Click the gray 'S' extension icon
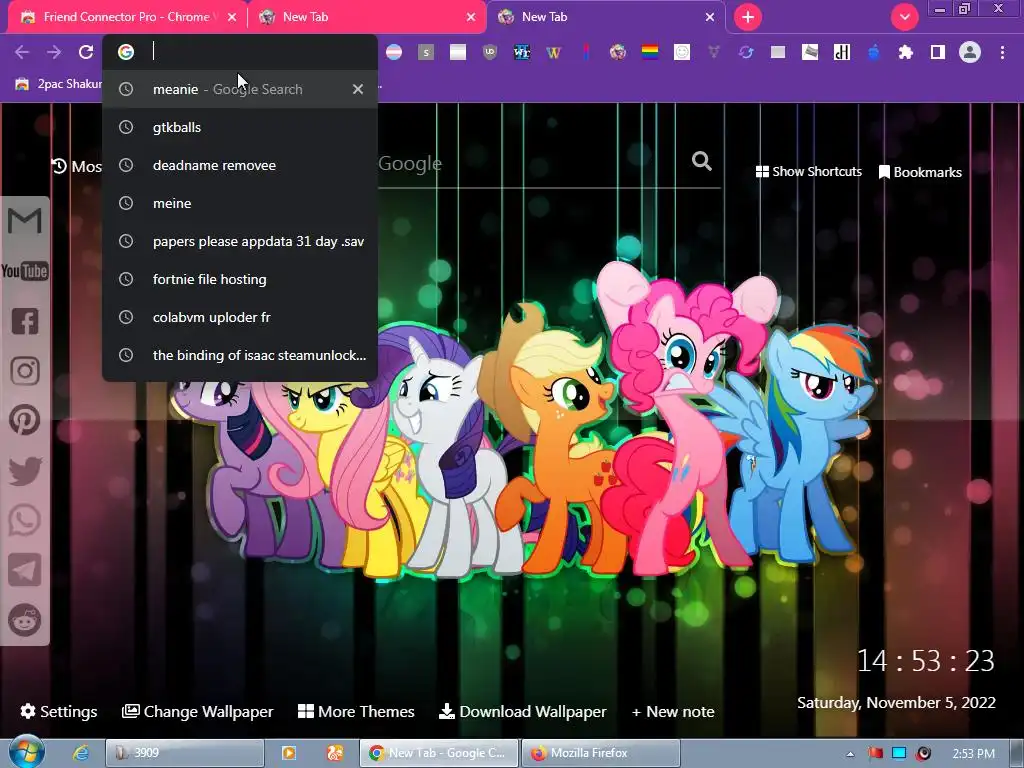Image resolution: width=1024 pixels, height=768 pixels. (x=426, y=52)
